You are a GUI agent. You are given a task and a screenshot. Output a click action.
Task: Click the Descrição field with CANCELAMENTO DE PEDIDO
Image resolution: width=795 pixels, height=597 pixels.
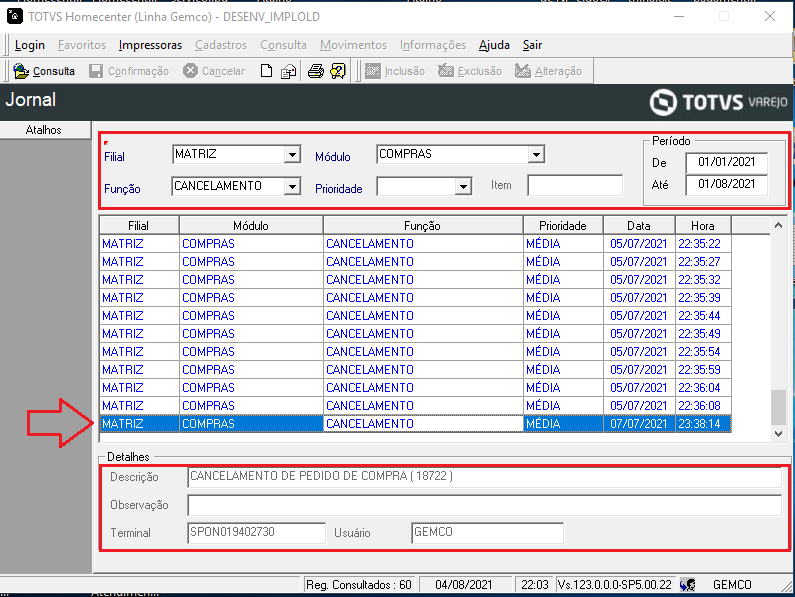pos(484,477)
